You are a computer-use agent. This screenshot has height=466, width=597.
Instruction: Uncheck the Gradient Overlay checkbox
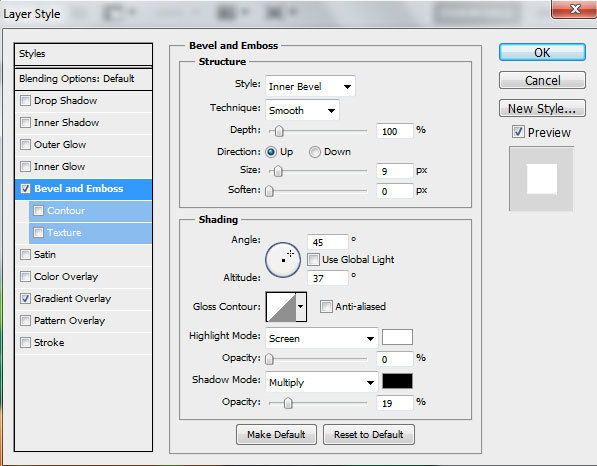click(26, 298)
